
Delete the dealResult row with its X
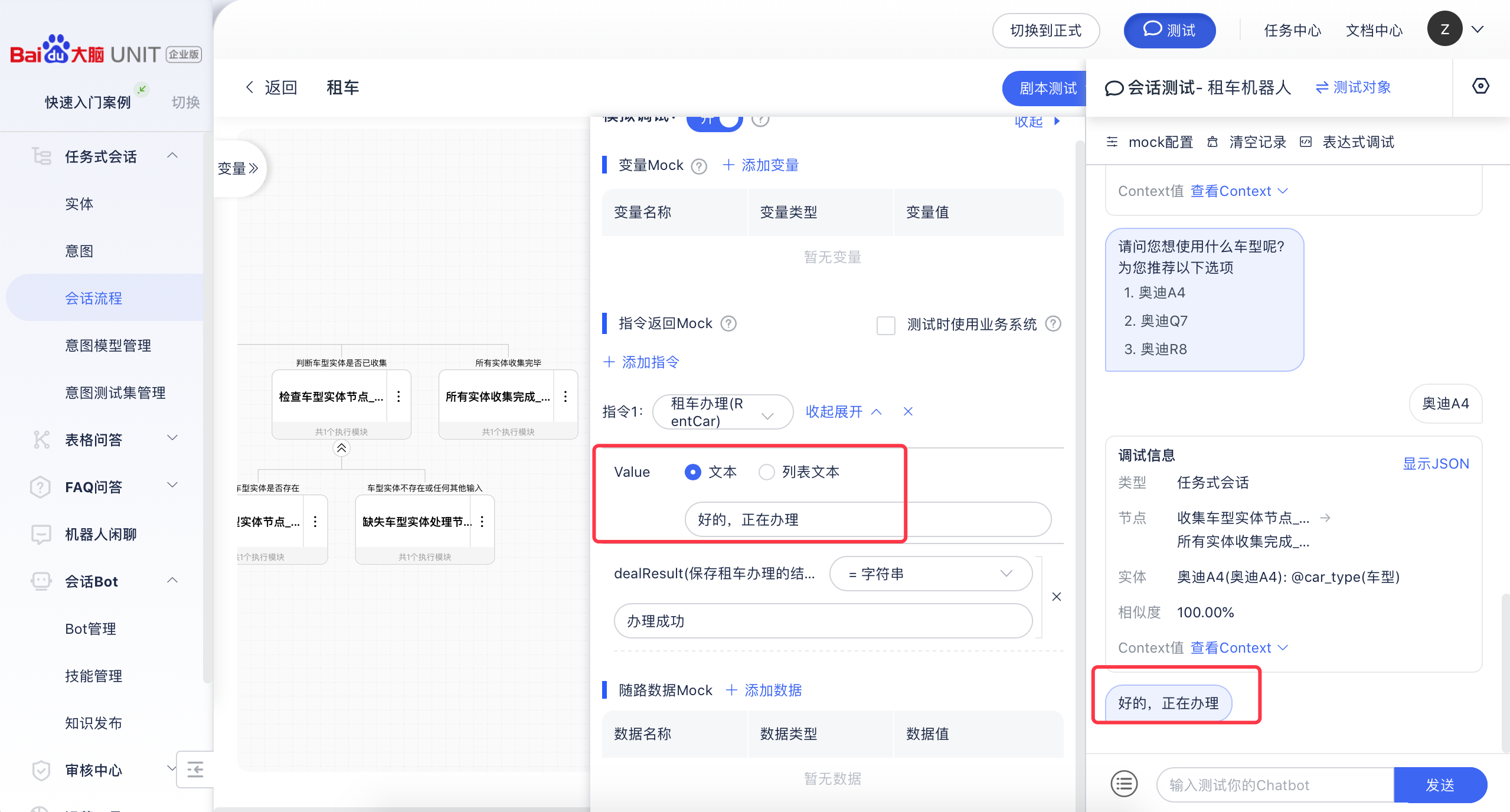[1057, 597]
